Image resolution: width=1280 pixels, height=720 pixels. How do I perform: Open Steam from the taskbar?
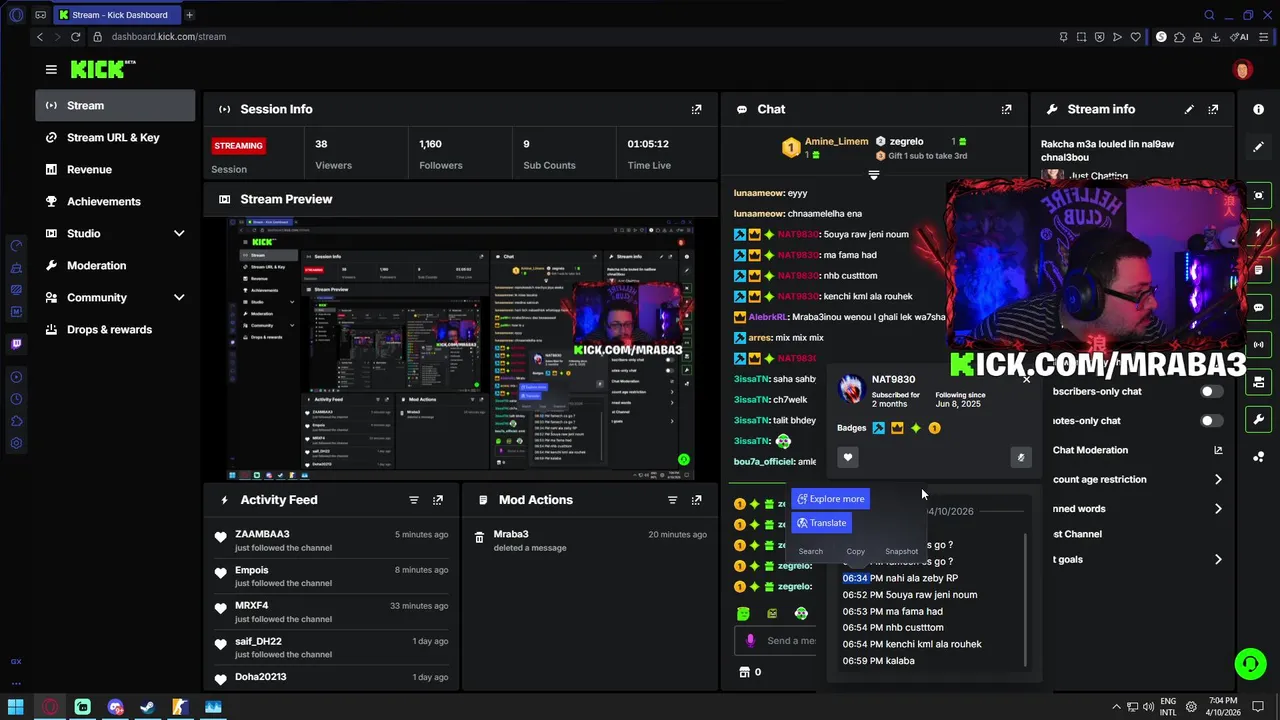[x=147, y=707]
